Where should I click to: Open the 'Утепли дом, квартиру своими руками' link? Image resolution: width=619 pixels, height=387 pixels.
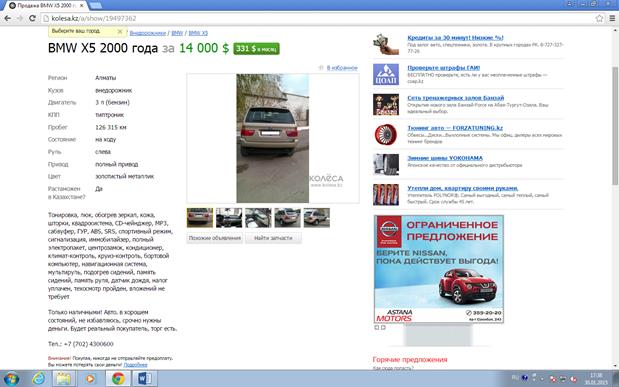(x=463, y=188)
